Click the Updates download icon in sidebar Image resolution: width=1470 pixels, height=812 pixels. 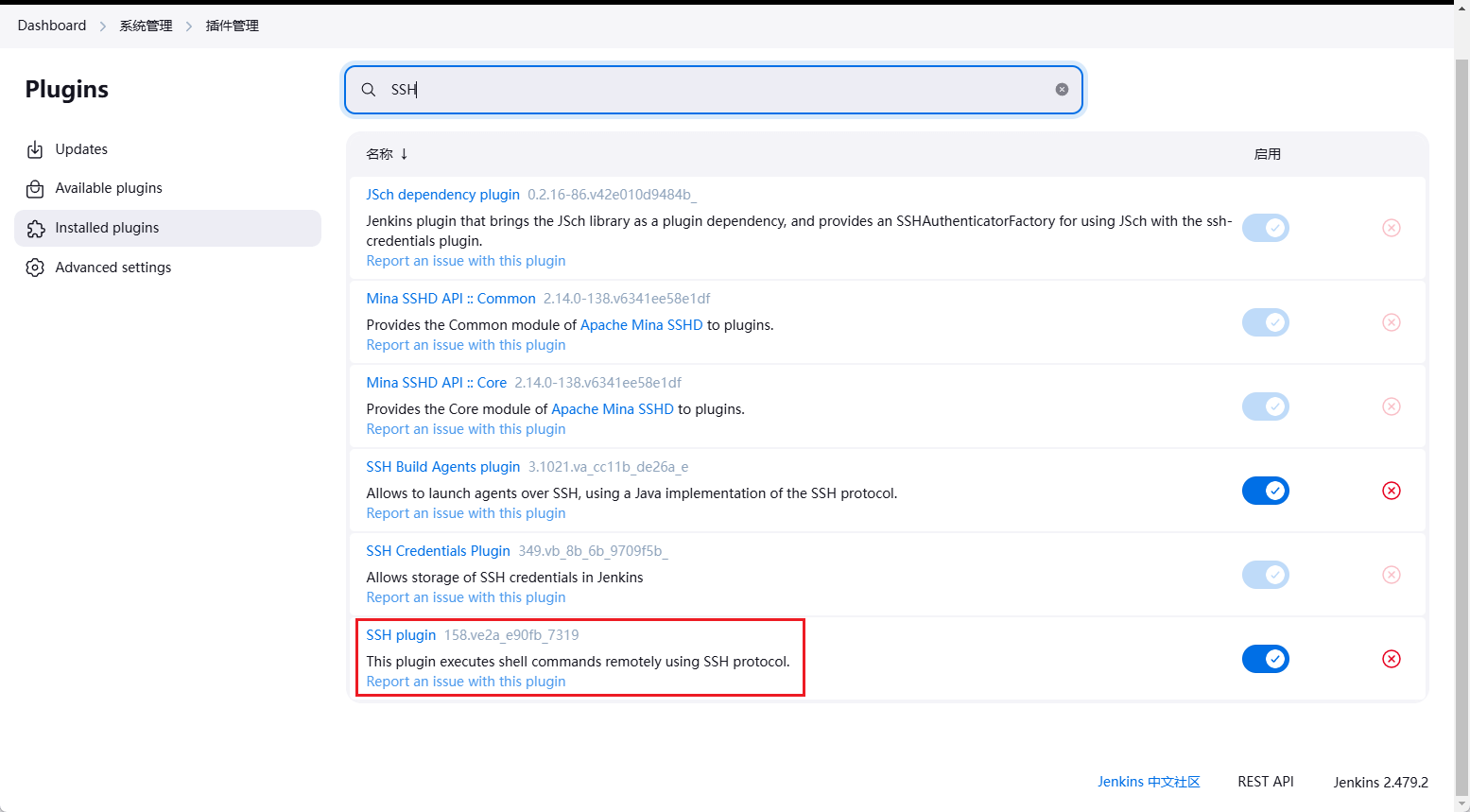(x=35, y=149)
